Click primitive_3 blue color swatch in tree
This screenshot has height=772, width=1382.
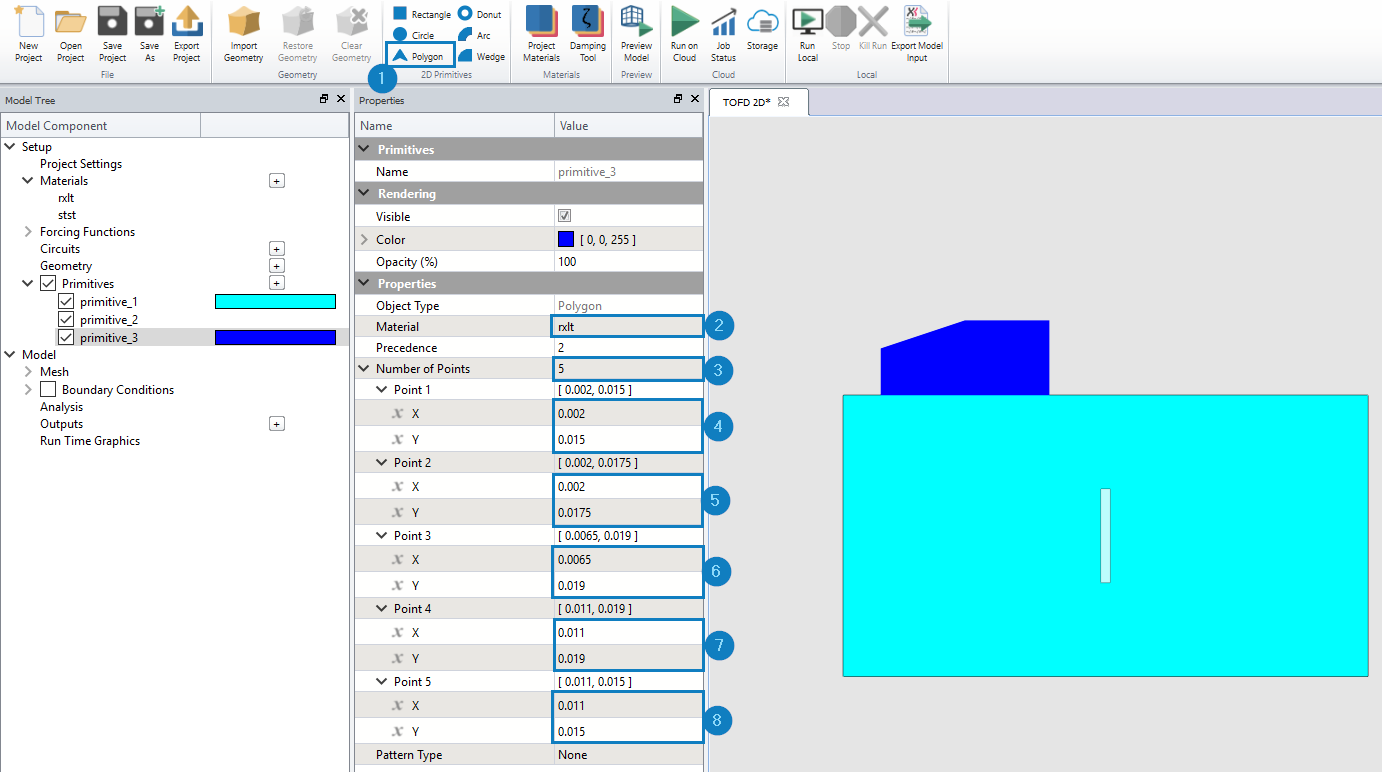(x=275, y=338)
